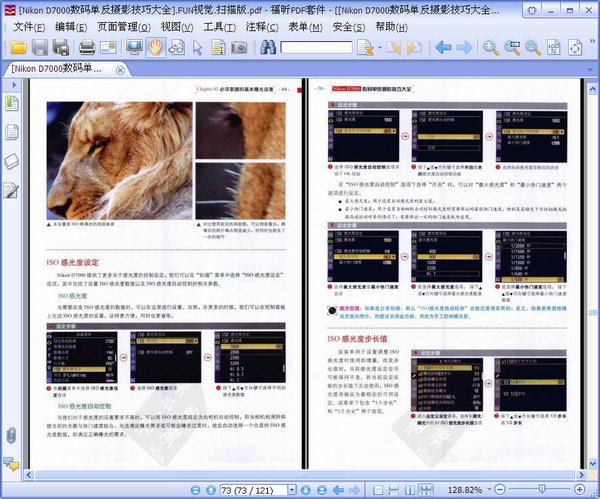Viewport: 600px width, 499px height.
Task: Close the Nikon D7000 document tab
Action: (120, 70)
